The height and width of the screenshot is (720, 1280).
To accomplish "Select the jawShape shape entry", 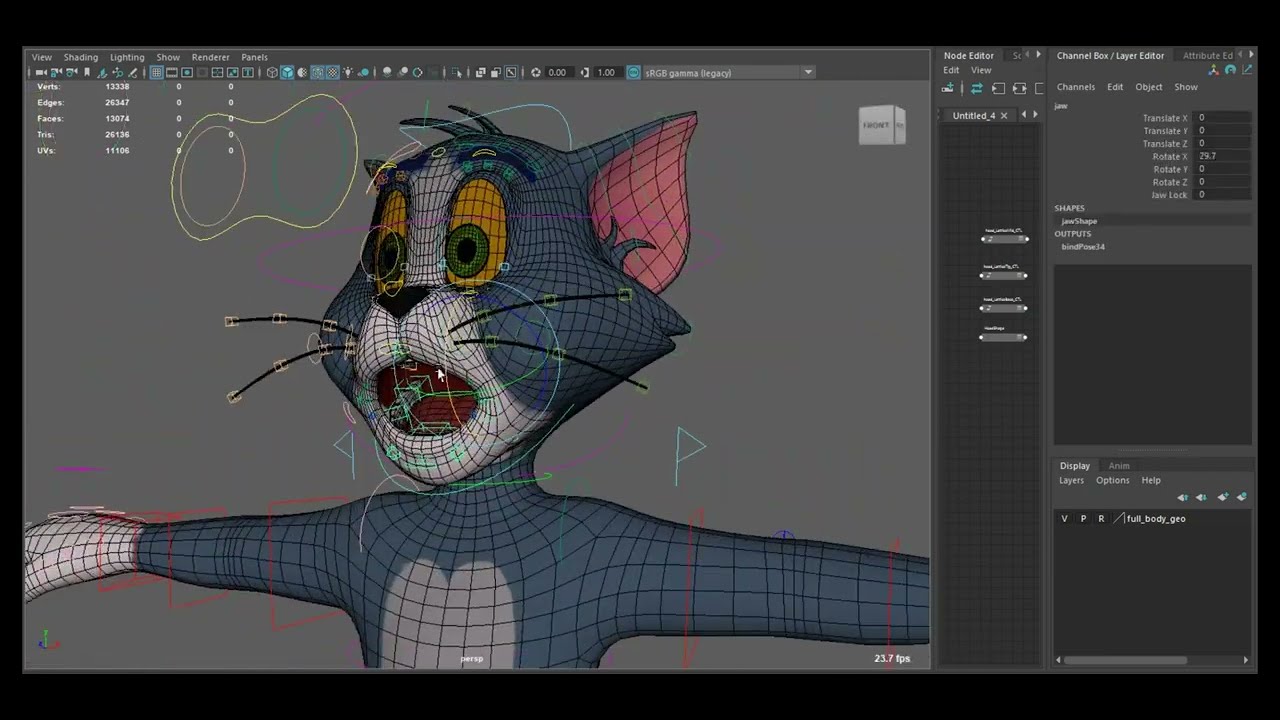I will (1079, 221).
